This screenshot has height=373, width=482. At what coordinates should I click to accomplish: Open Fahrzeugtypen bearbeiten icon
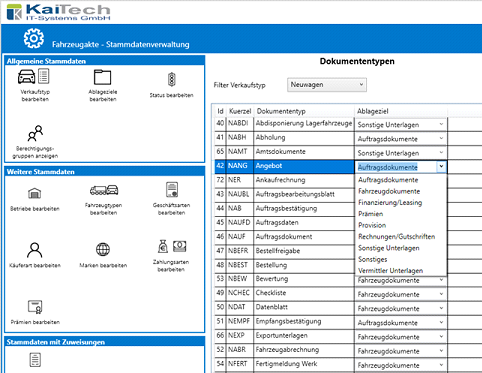(x=104, y=190)
